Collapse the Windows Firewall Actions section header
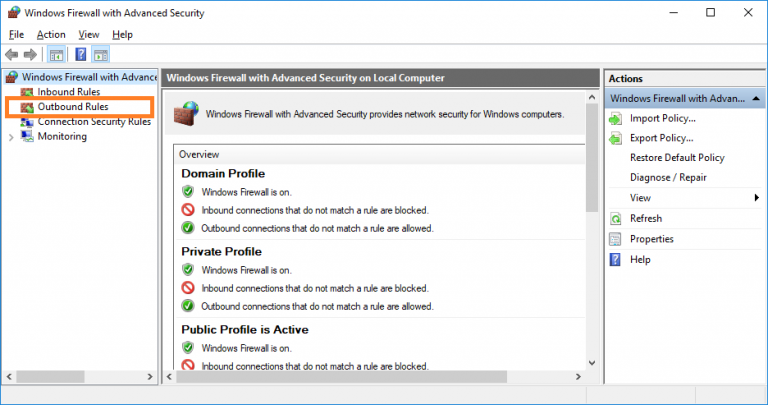The image size is (768, 405). 757,98
